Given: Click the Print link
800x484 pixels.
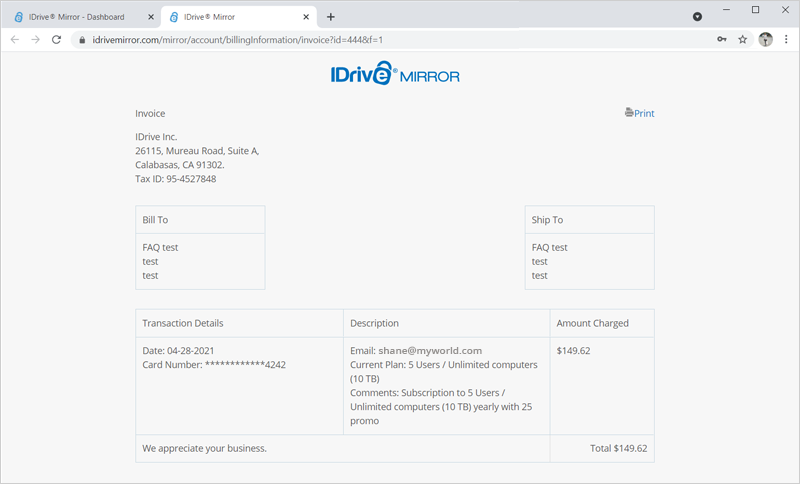Looking at the screenshot, I should click(x=644, y=113).
